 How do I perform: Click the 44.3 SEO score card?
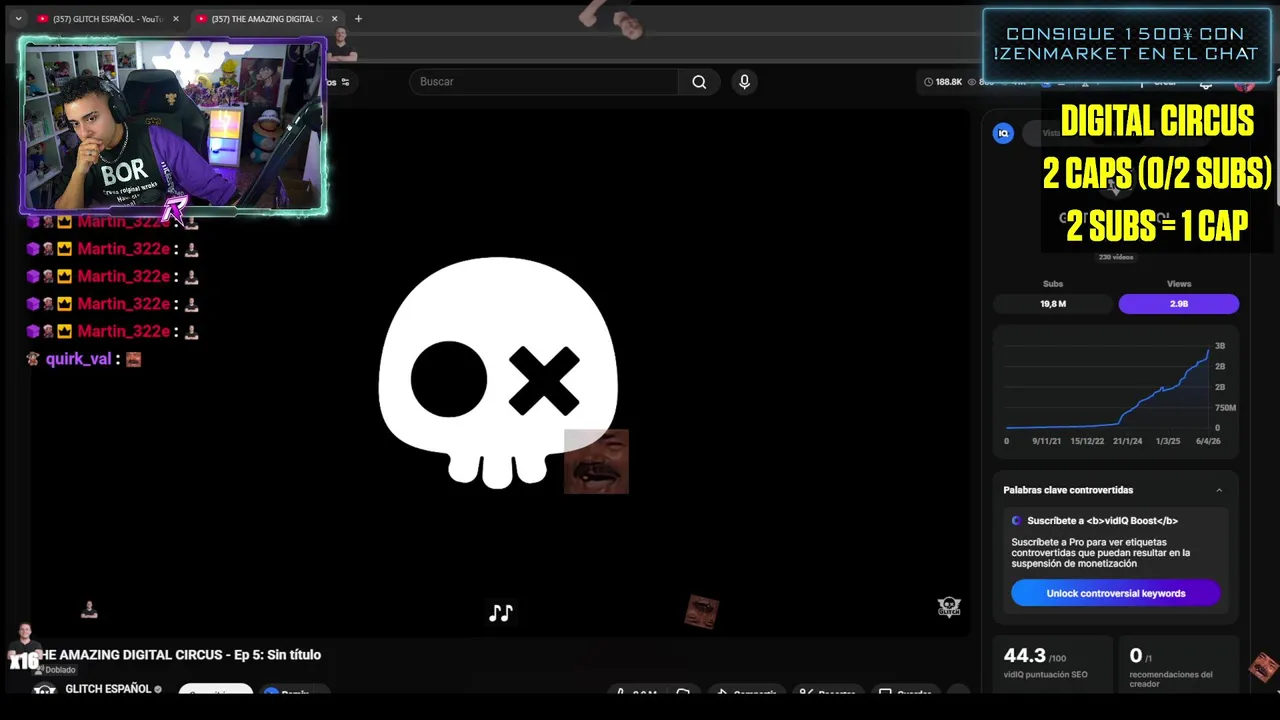click(x=1053, y=667)
